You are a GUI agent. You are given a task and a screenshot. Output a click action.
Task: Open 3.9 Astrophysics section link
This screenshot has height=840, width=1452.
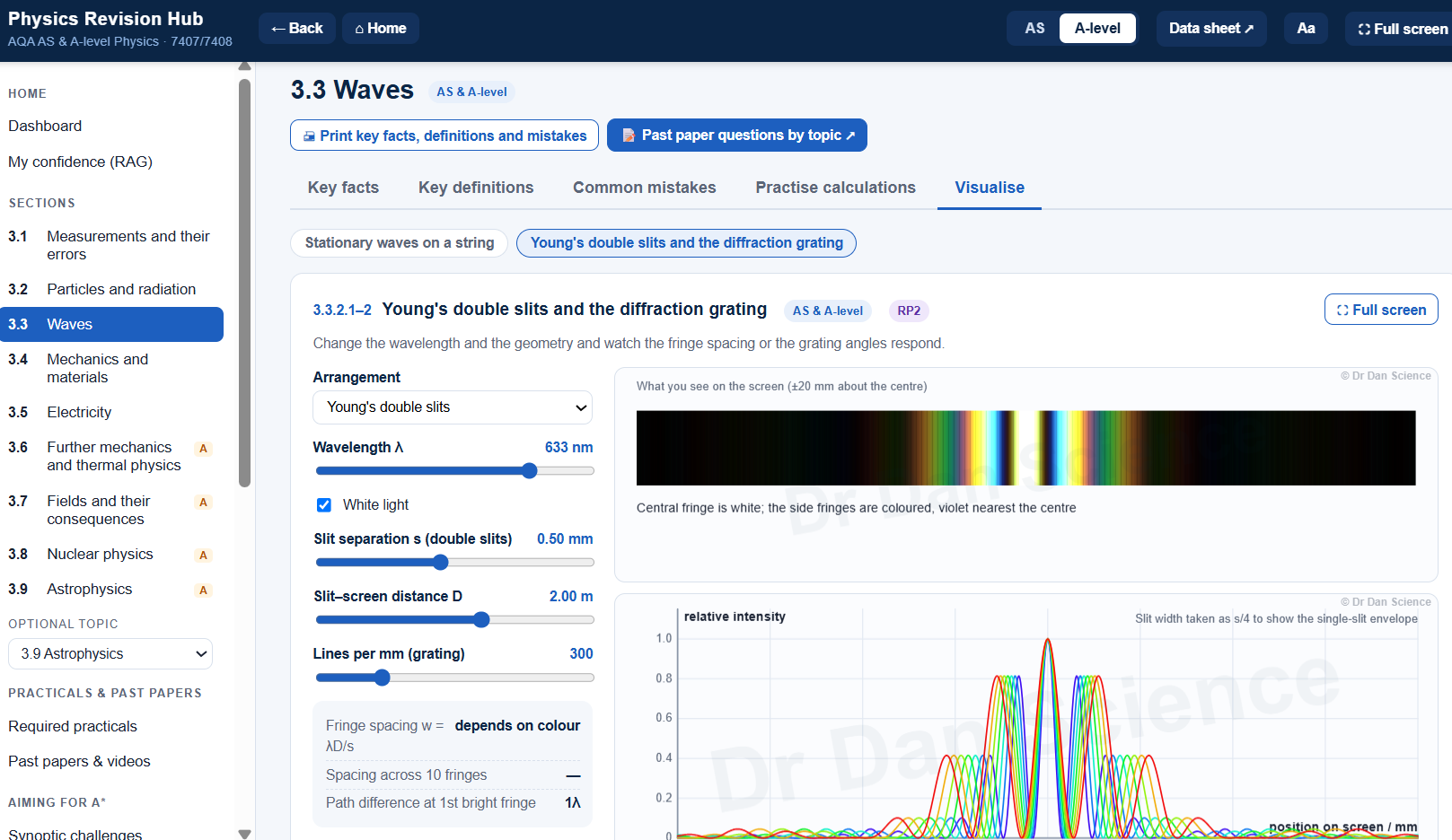pyautogui.click(x=111, y=589)
